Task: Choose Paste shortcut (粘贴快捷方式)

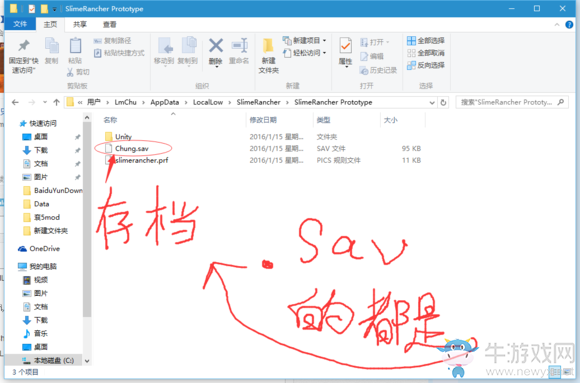Action: pyautogui.click(x=119, y=53)
